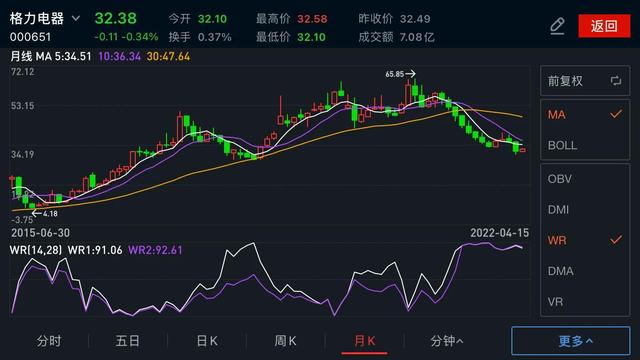This screenshot has height=360, width=640.
Task: Select the DMI sub-indicator
Action: [585, 209]
